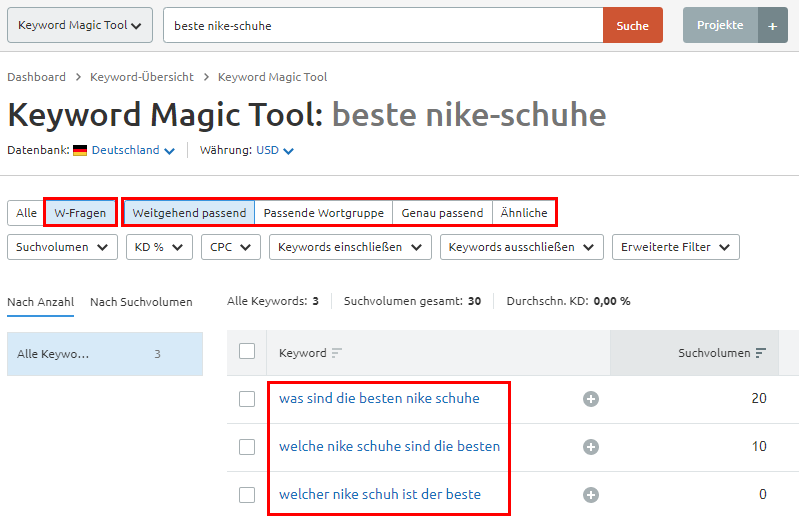
Task: Switch to Nach Suchvolumen tab
Action: pos(141,302)
